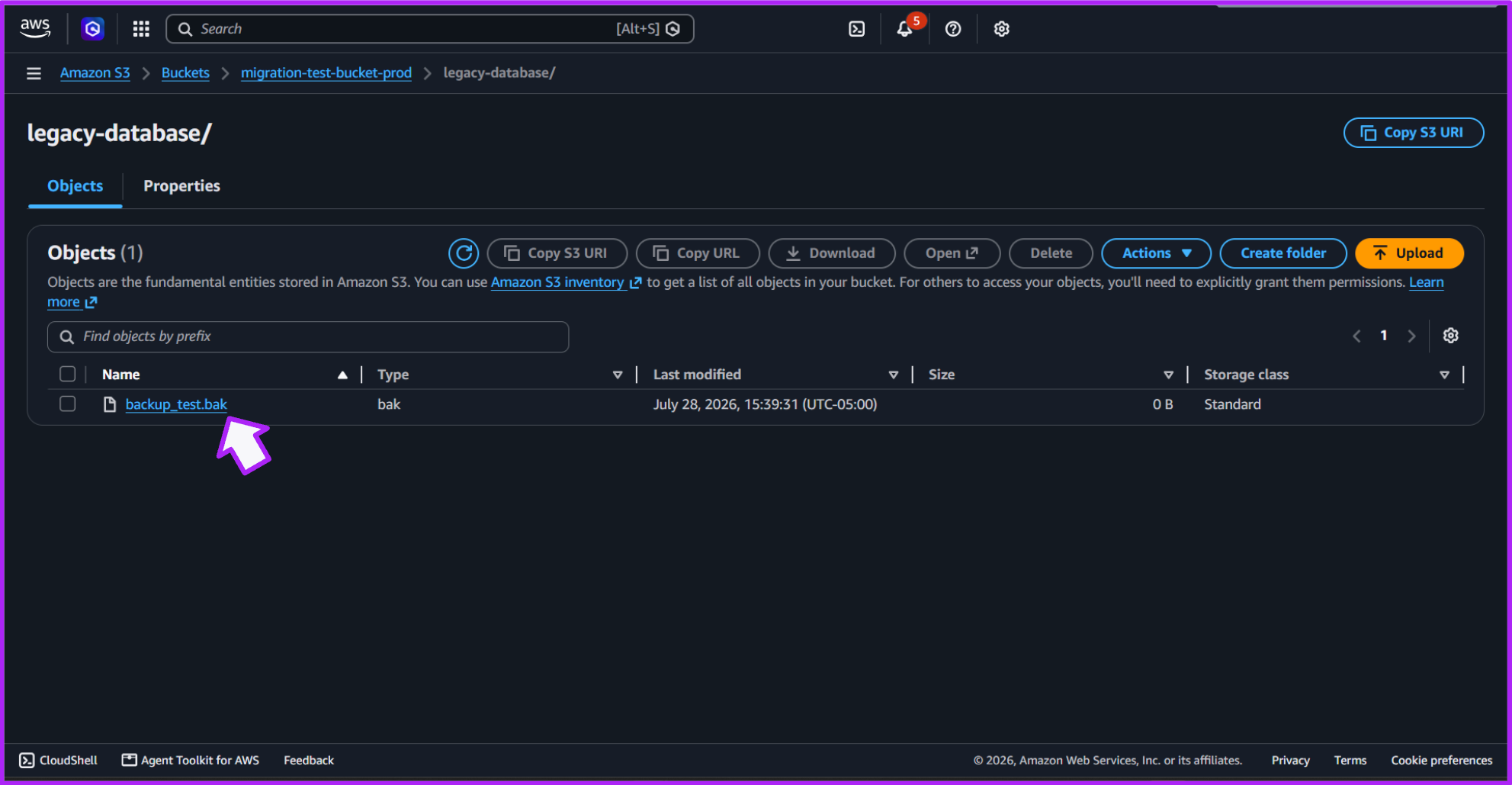The image size is (1512, 785).
Task: Open the backup_test.bak object link
Action: pyautogui.click(x=176, y=404)
